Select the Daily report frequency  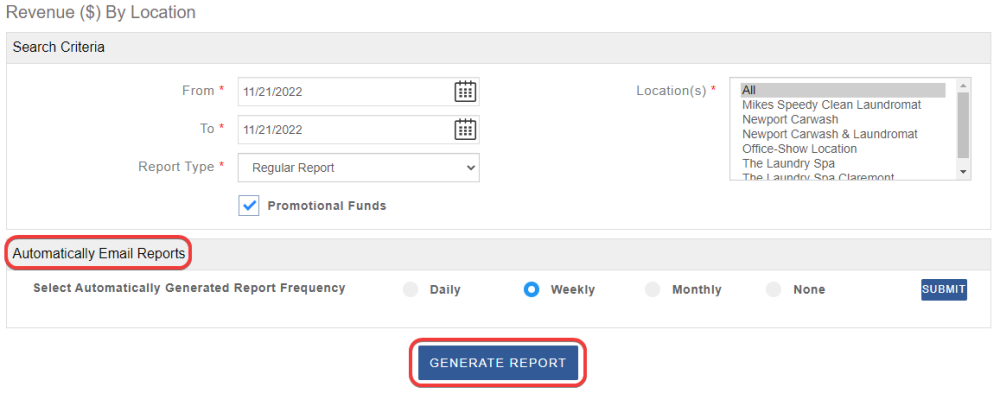(x=410, y=290)
